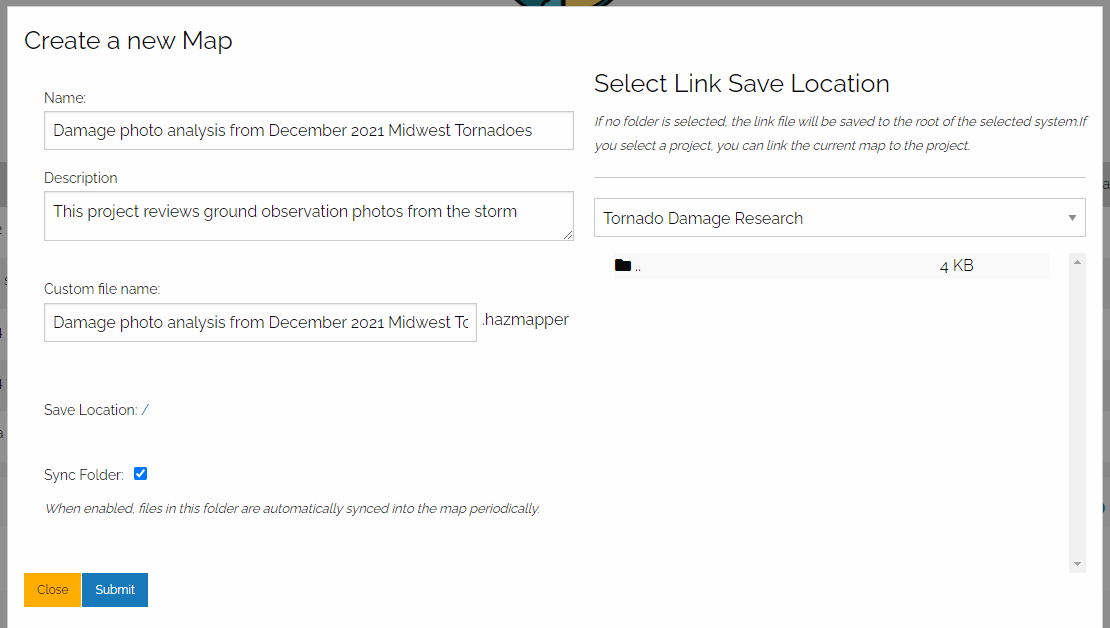Image resolution: width=1110 pixels, height=628 pixels.
Task: Click the parent directory folder icon
Action: click(x=623, y=266)
